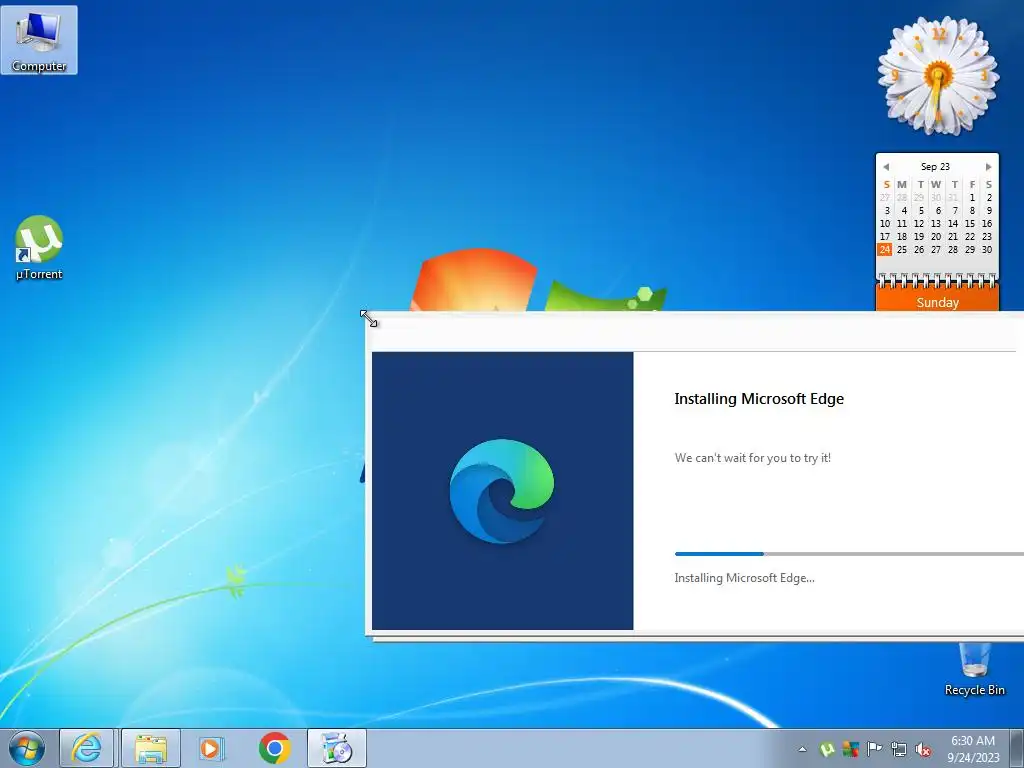
Task: Select day 1 in the calendar gadget
Action: coord(972,197)
